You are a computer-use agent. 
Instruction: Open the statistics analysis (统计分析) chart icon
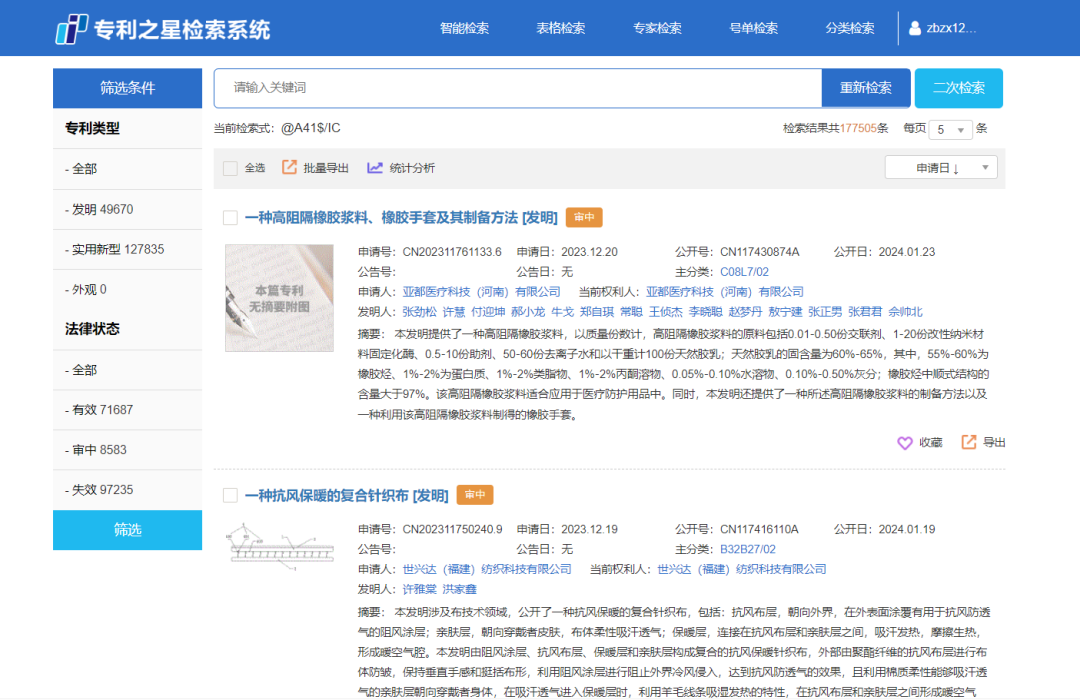[x=375, y=167]
